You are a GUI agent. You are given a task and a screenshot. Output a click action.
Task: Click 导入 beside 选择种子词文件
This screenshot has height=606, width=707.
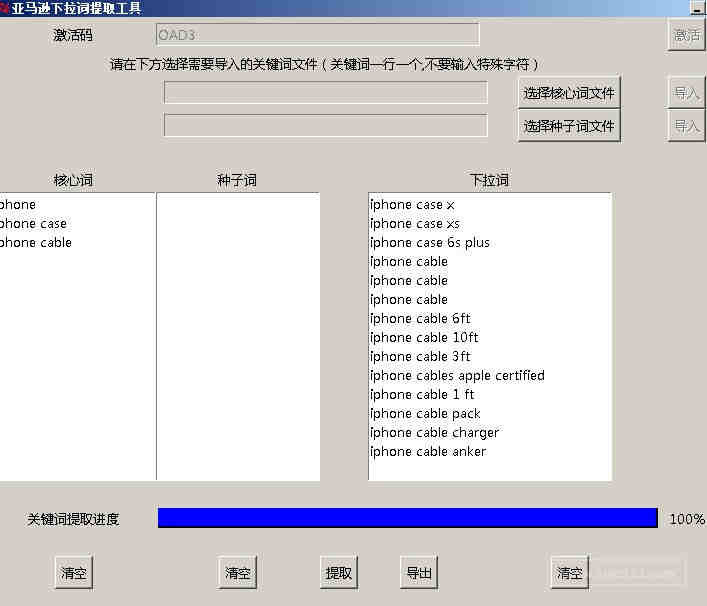[x=686, y=126]
